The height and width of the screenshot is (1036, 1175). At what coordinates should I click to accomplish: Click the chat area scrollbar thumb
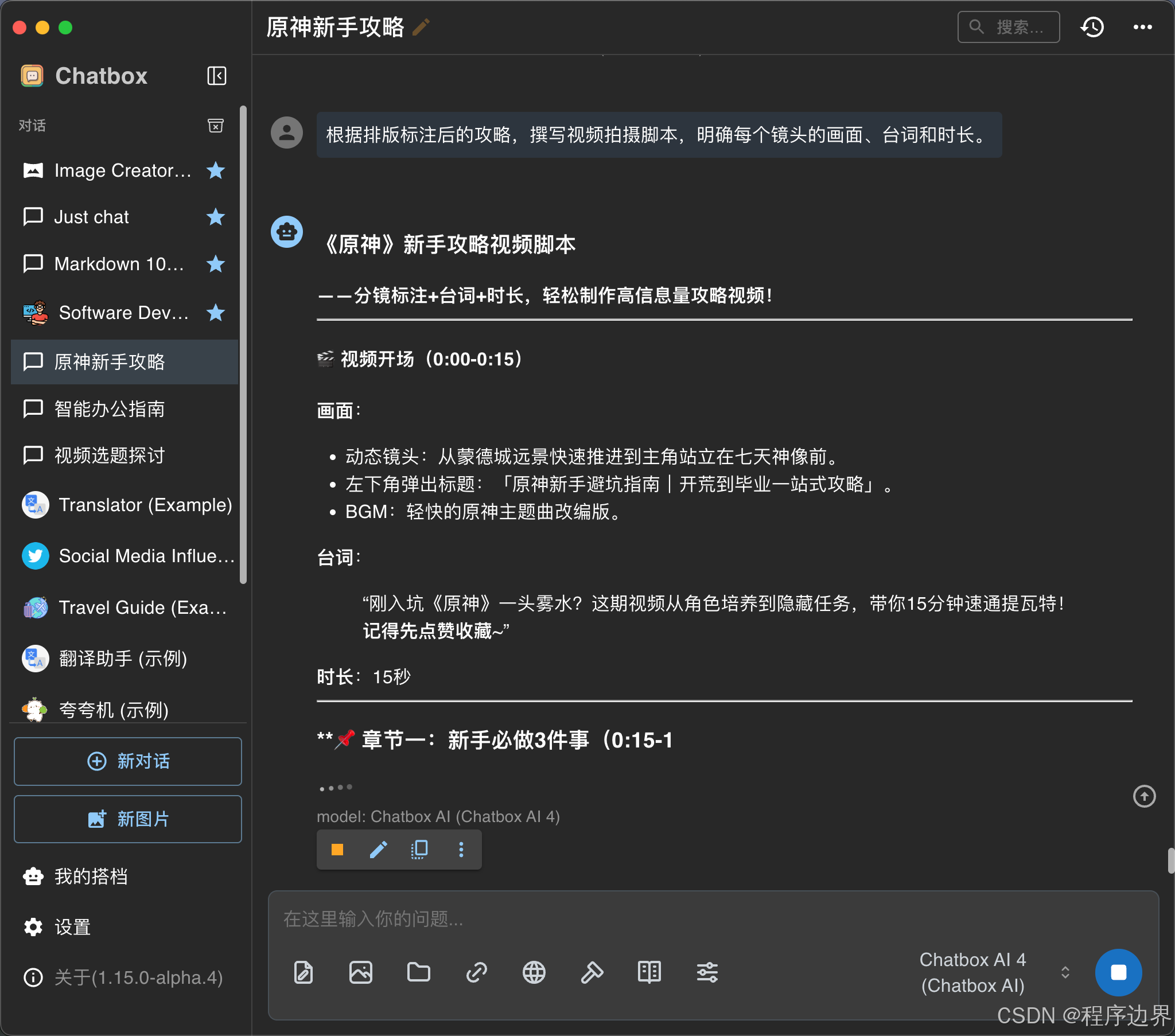1170,860
